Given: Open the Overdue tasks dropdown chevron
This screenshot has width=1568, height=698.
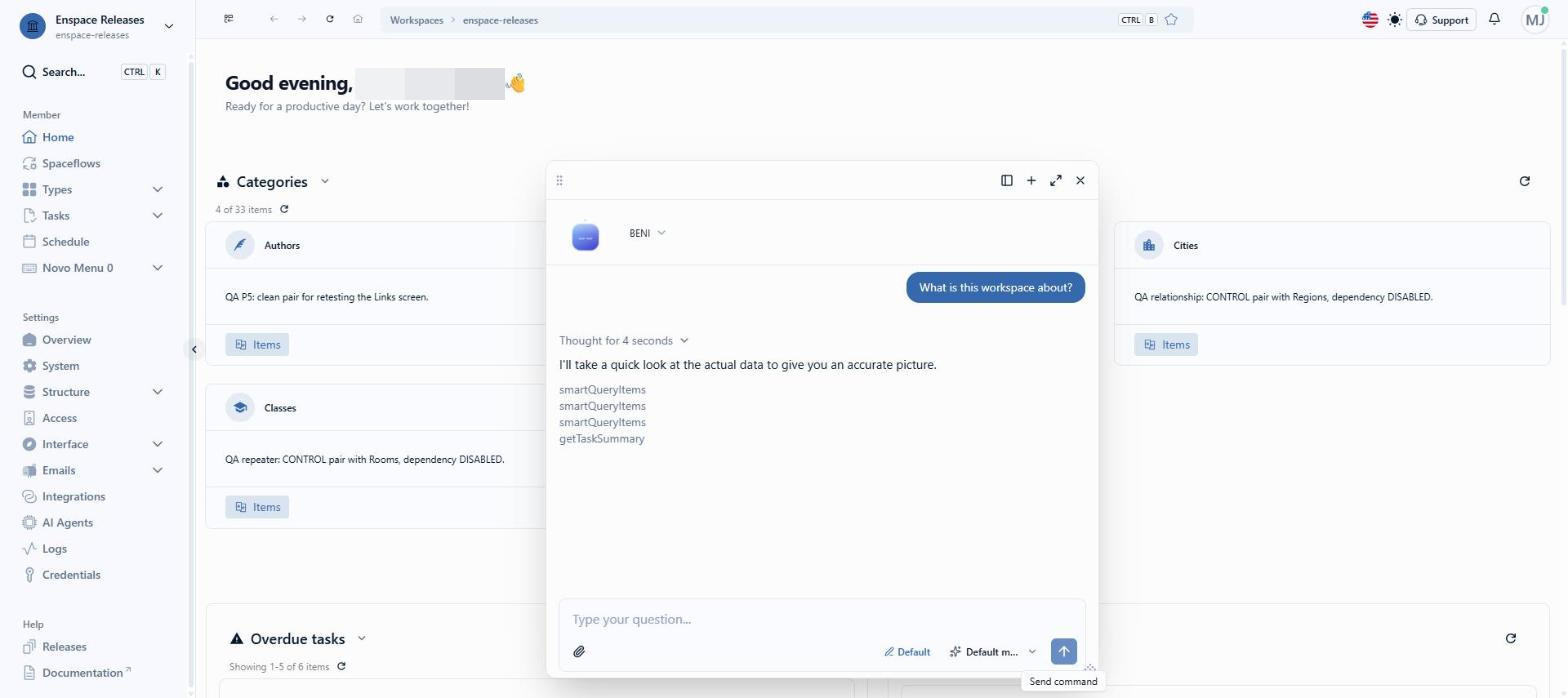Looking at the screenshot, I should pyautogui.click(x=361, y=638).
